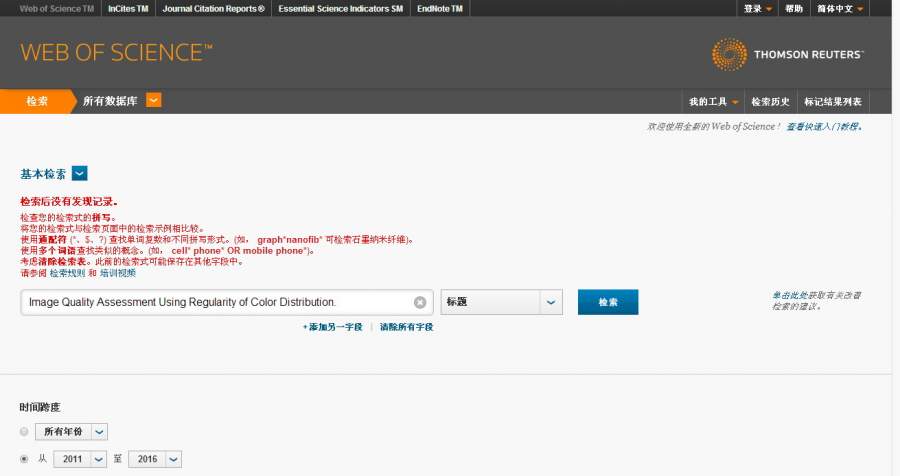This screenshot has height=476, width=900.
Task: Click 清除所有字段 clear all fields
Action: (406, 327)
